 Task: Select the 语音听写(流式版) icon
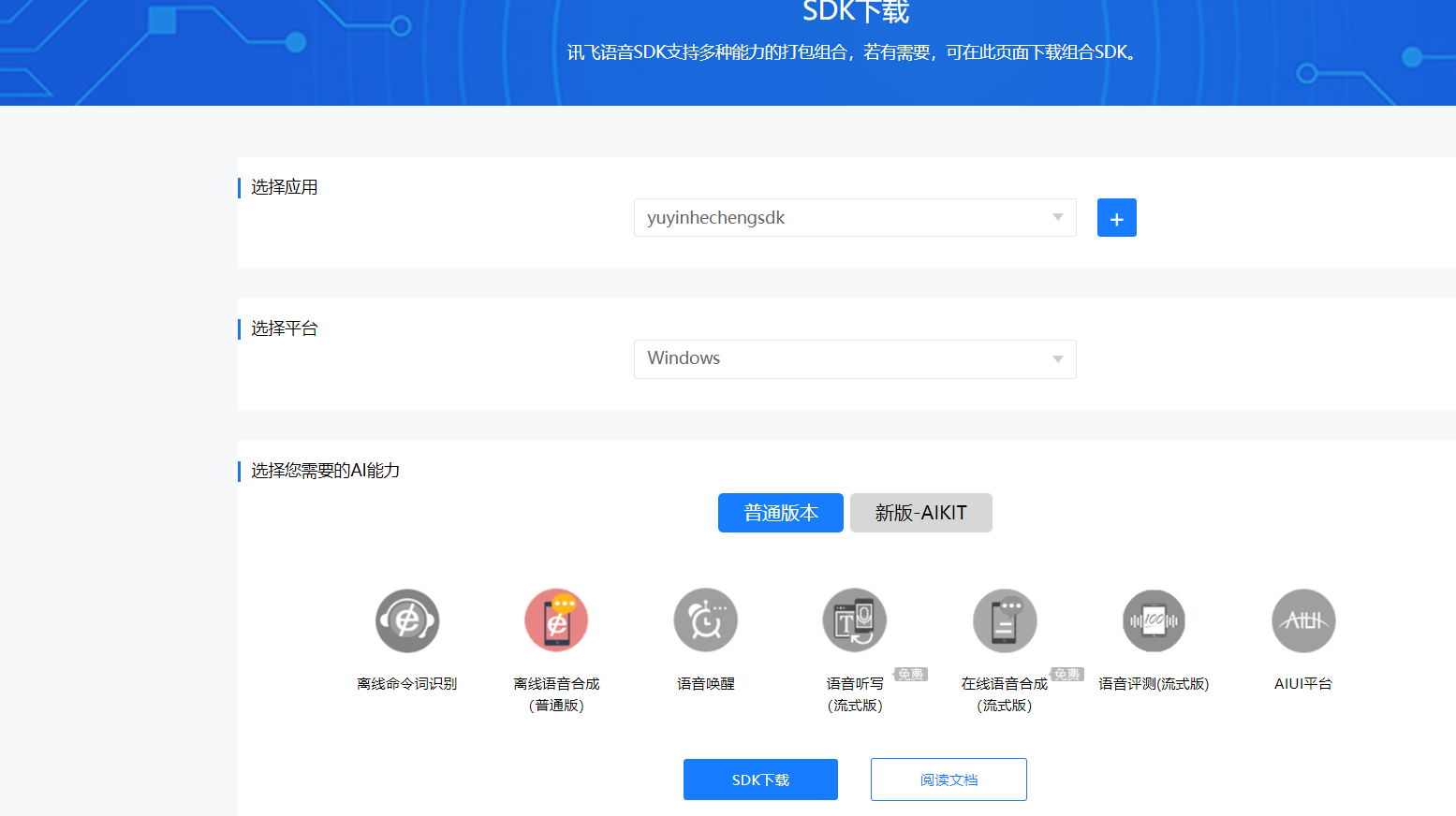click(854, 619)
